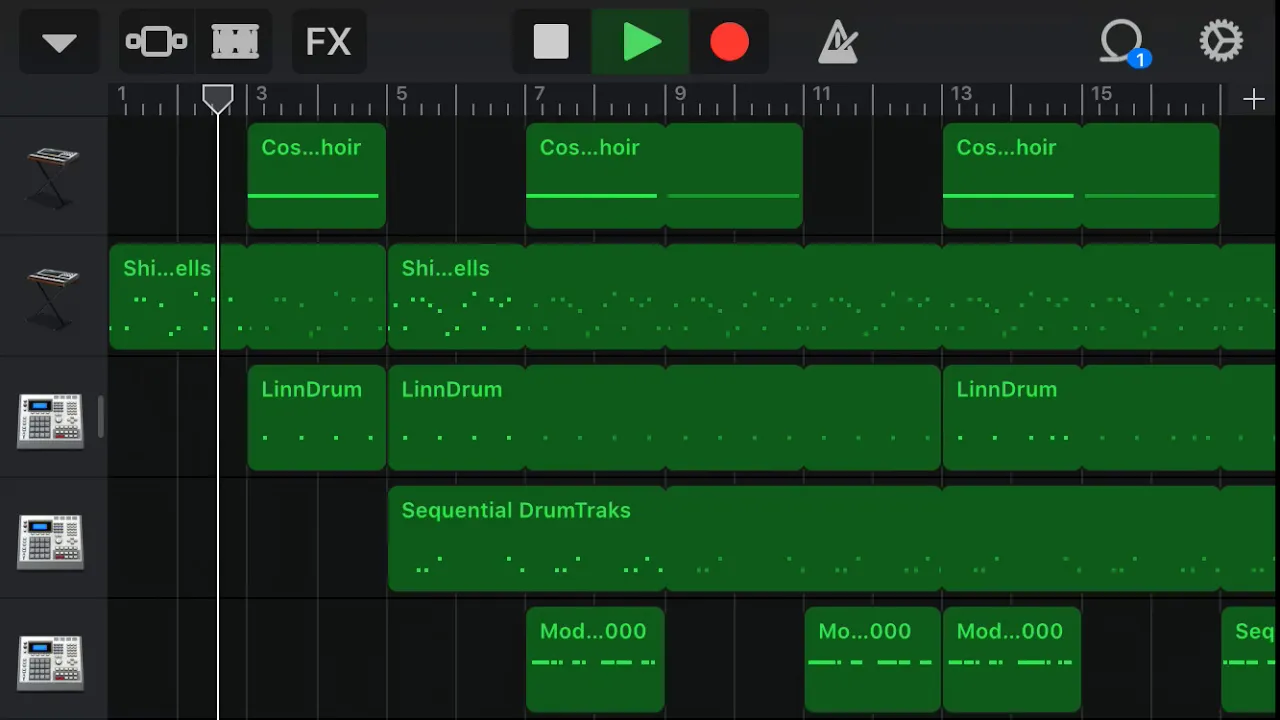Open the FX effects panel

(x=328, y=42)
